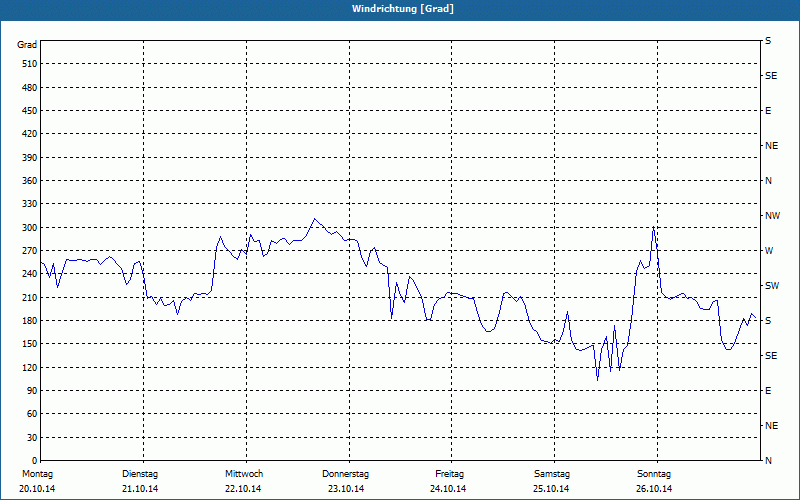Screen dimensions: 800x500
Task: Click the 270 degree axis label
Action: (30, 251)
